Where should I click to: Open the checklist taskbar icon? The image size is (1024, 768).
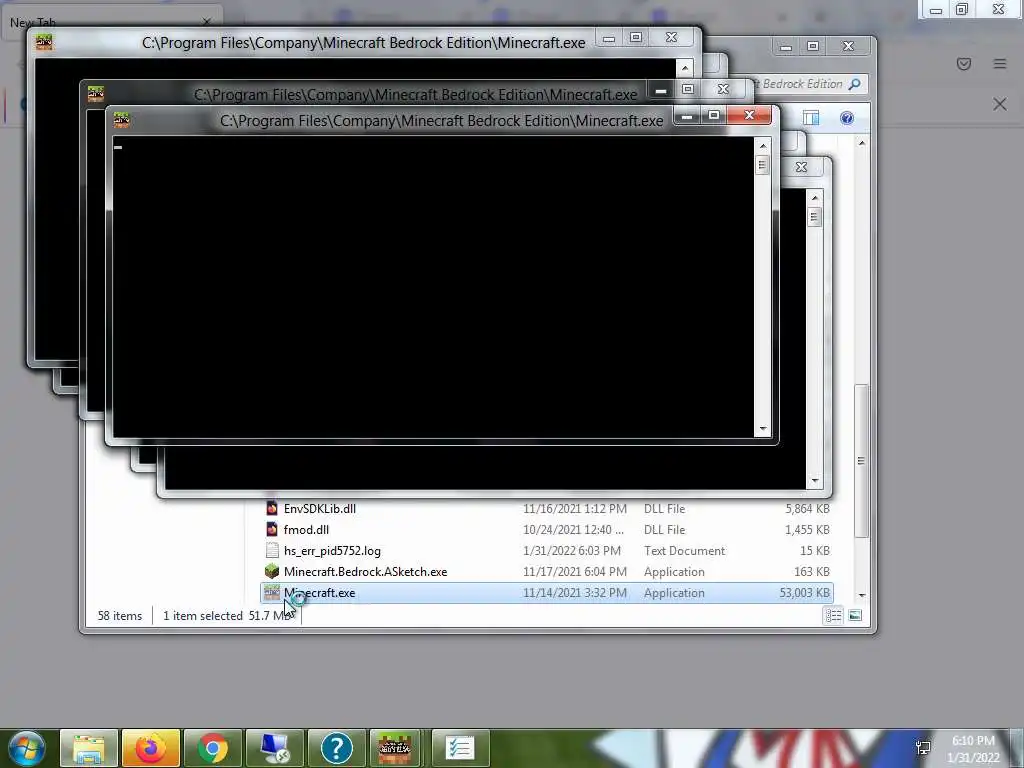coord(460,748)
